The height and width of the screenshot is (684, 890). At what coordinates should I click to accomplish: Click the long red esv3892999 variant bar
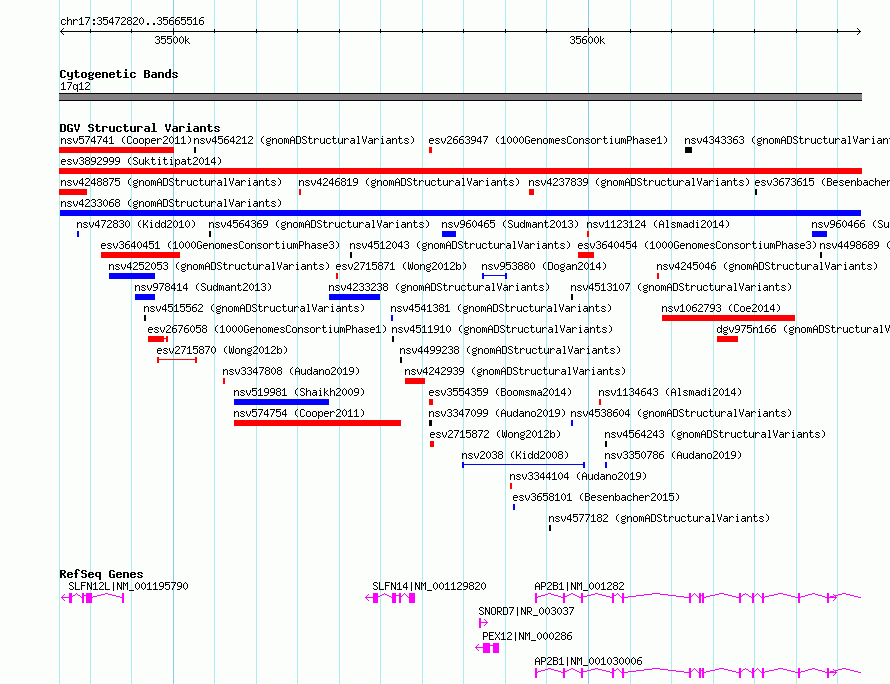pyautogui.click(x=460, y=171)
